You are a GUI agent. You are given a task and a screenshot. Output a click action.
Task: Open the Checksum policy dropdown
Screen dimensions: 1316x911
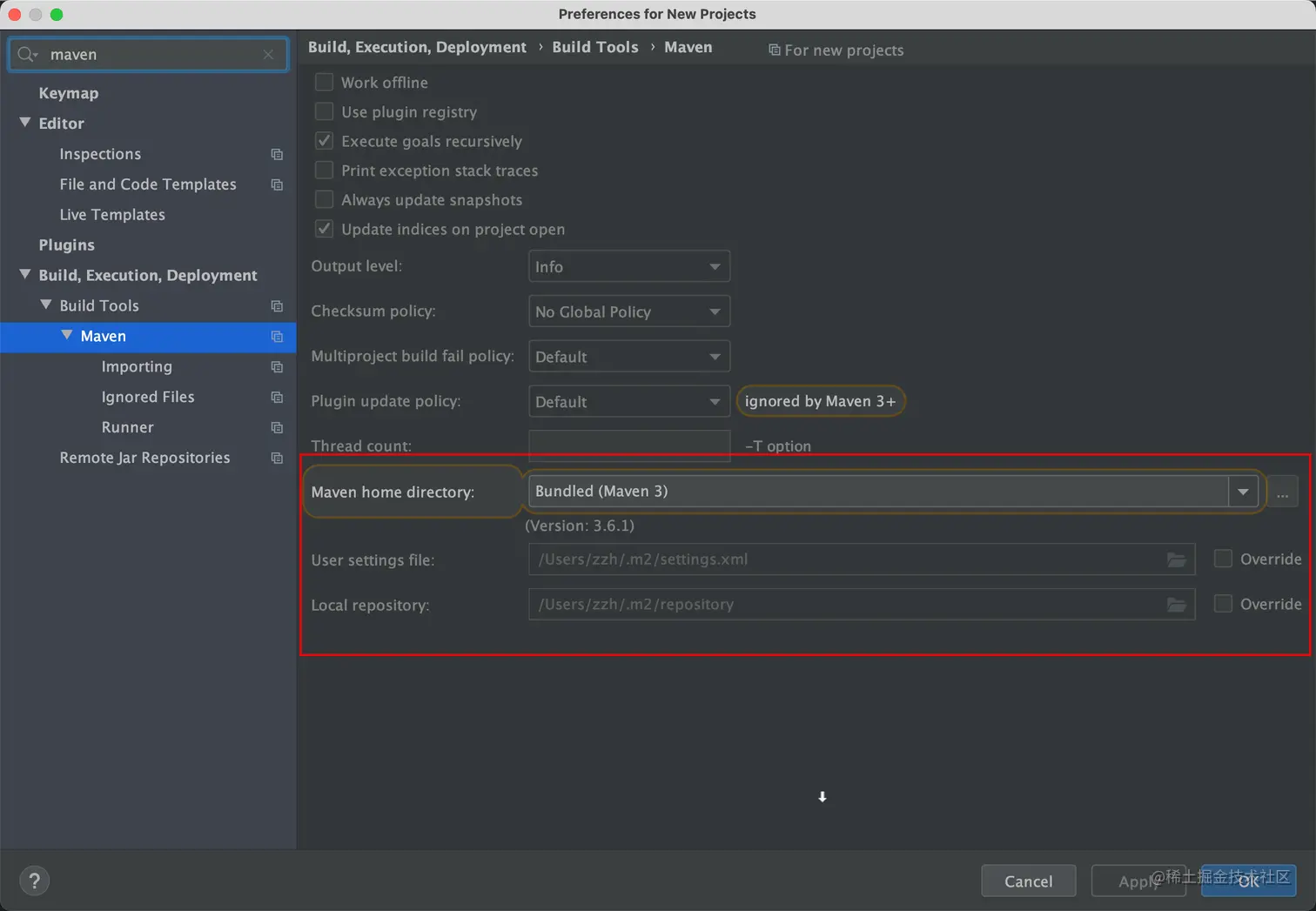click(x=628, y=311)
